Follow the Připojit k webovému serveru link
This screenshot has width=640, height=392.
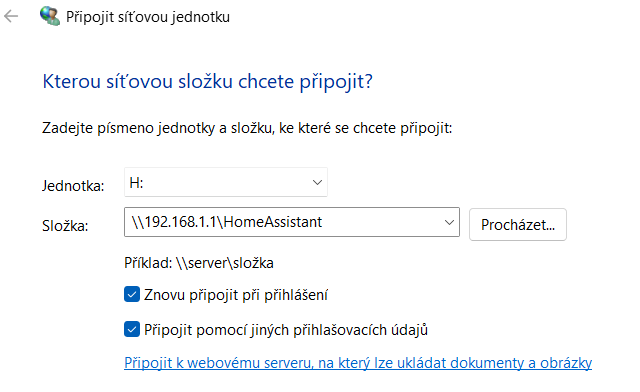coord(358,363)
